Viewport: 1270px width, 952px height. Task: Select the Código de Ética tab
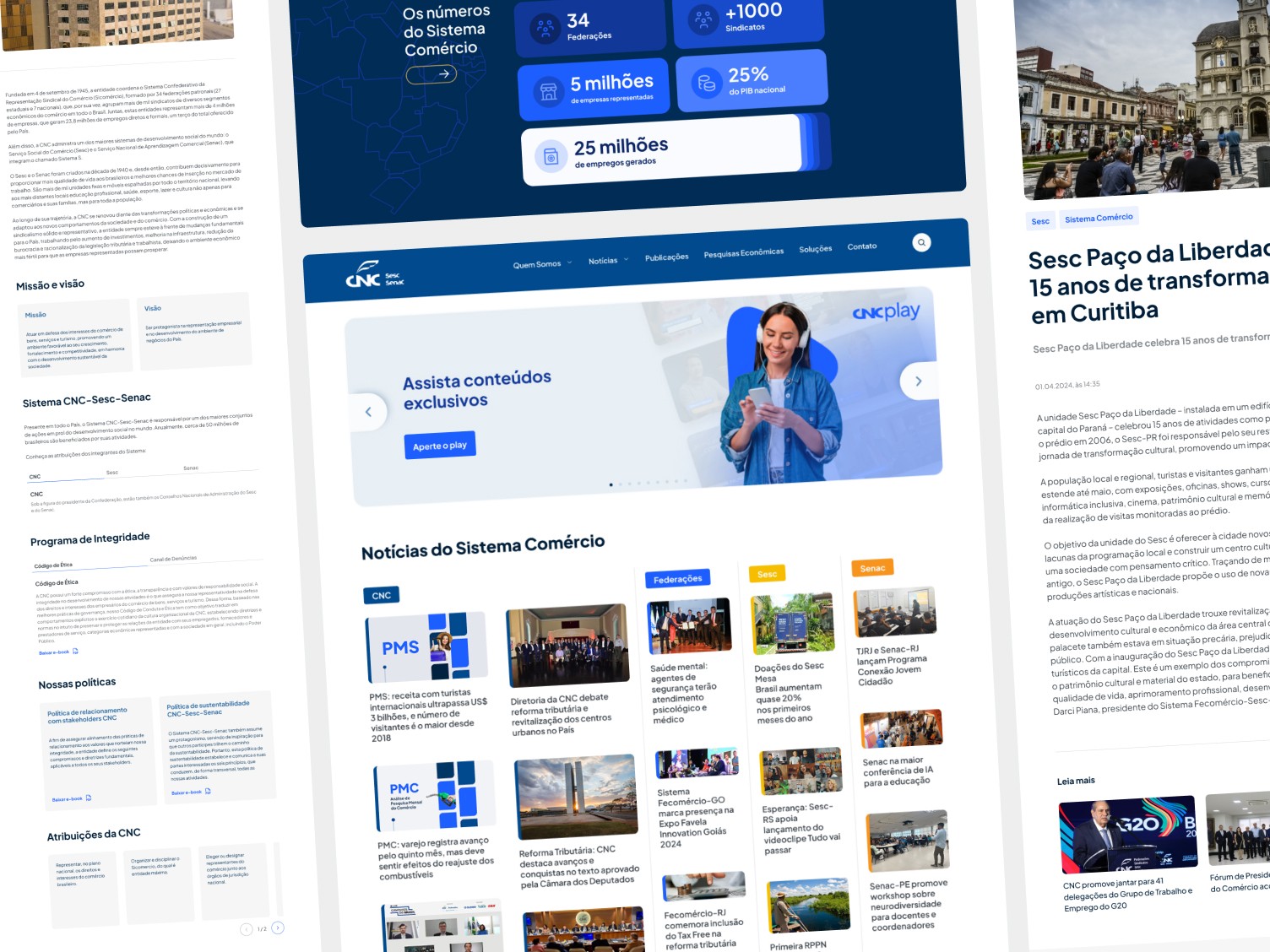53,565
